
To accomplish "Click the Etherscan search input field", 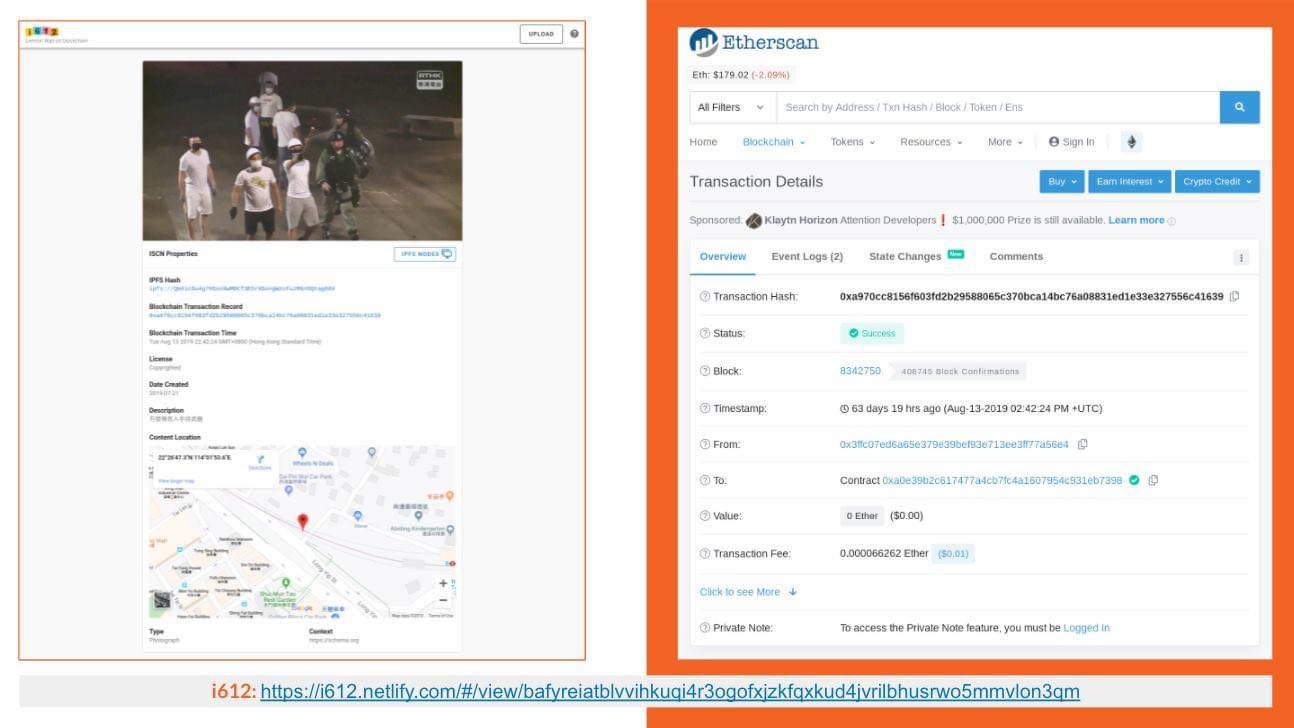I will pos(997,107).
